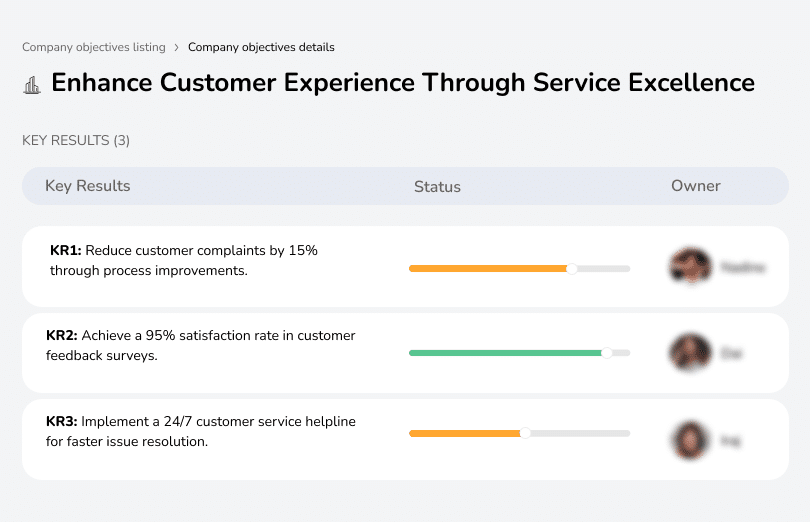The width and height of the screenshot is (810, 522).
Task: Click the Owner column header
Action: click(695, 186)
